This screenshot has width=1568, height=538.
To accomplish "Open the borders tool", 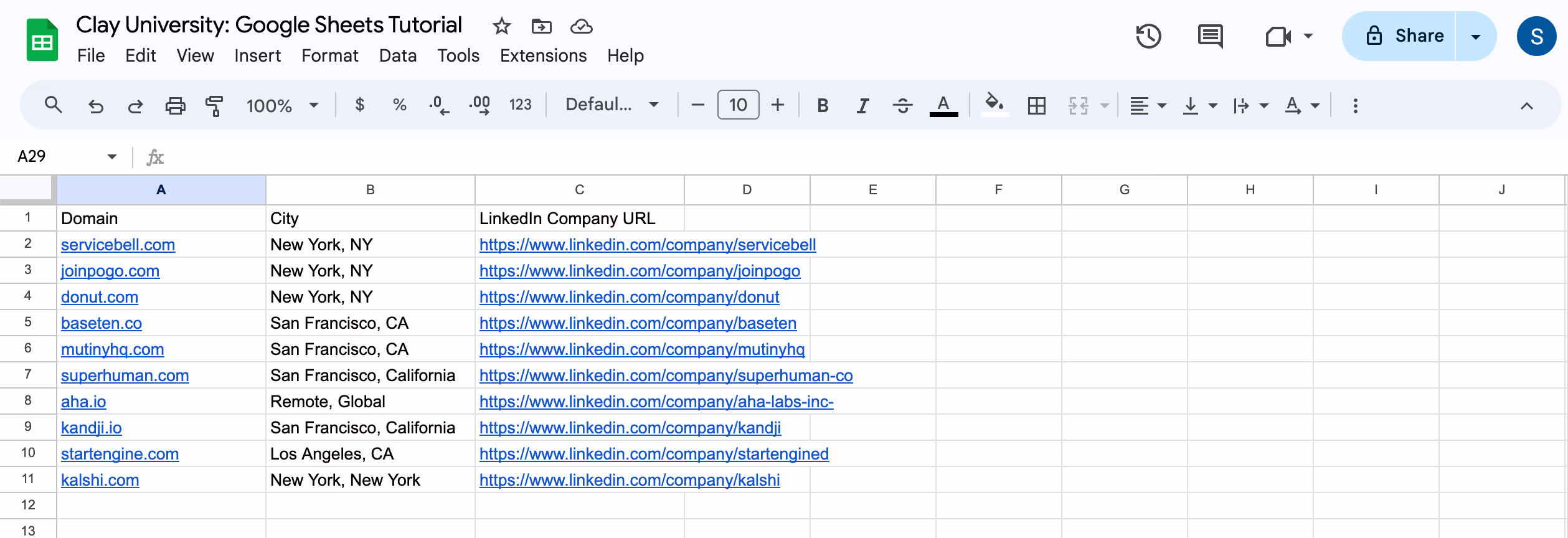I will 1036,105.
